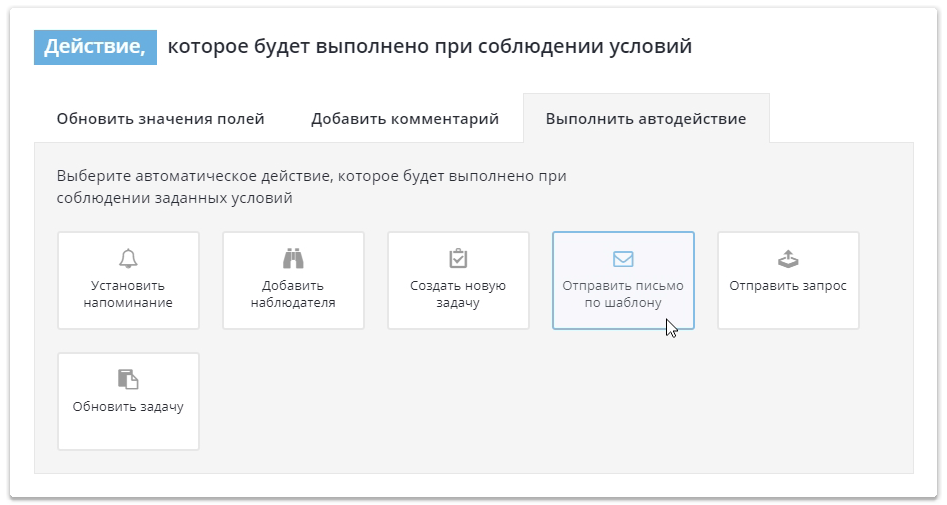Click the heading text которое будет выполнено
The height and width of the screenshot is (505, 947).
[429, 47]
